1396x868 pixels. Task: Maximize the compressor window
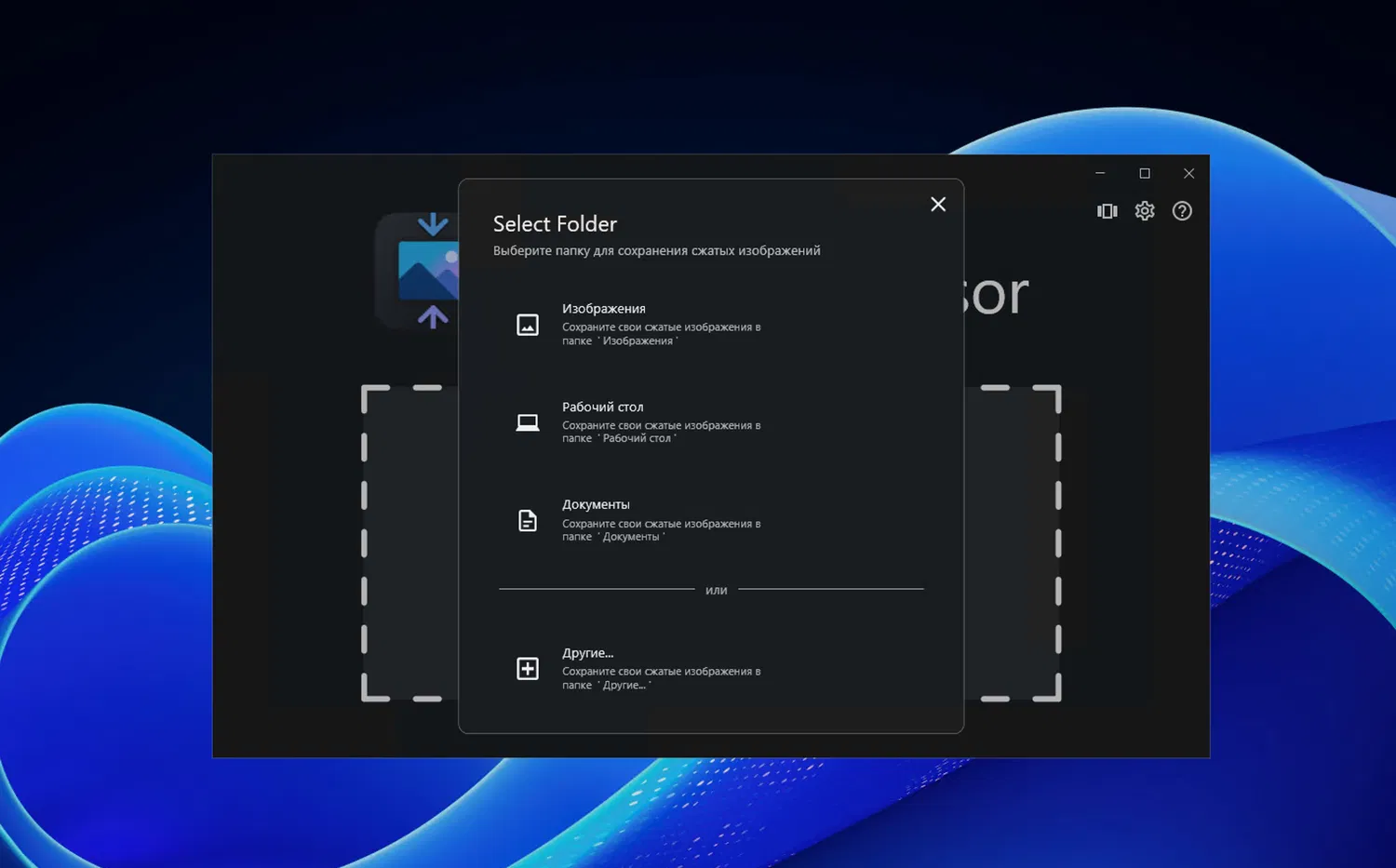(x=1145, y=173)
